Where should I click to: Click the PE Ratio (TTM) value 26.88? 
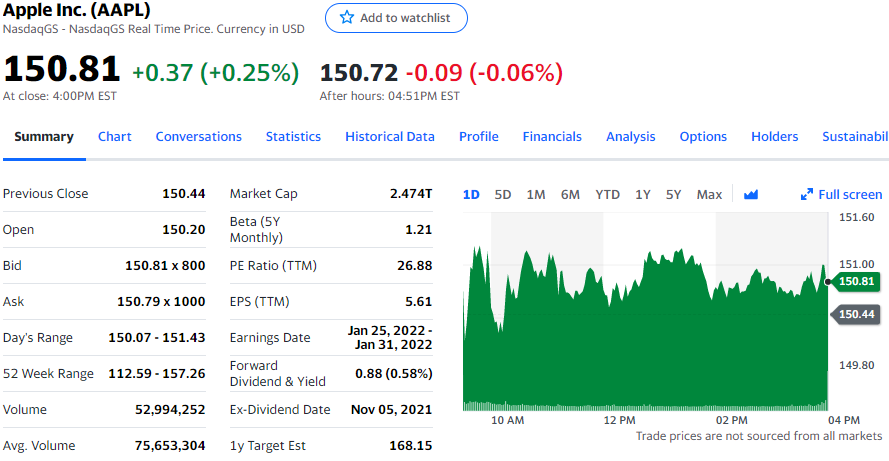(414, 265)
